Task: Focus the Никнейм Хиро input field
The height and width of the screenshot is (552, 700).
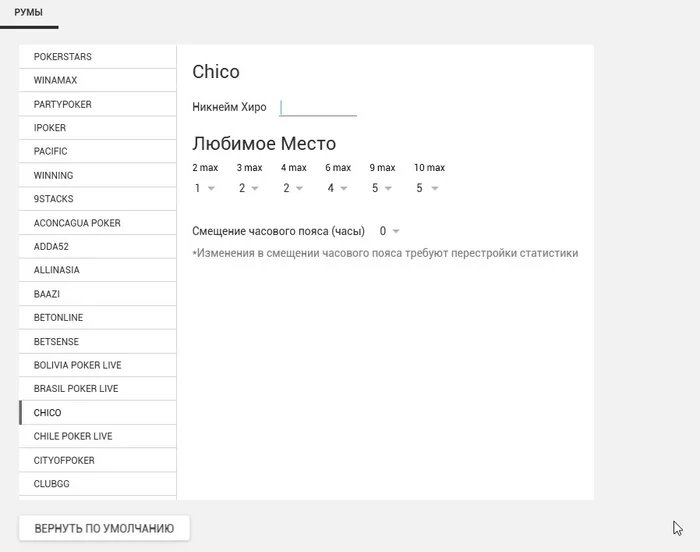Action: tap(318, 108)
